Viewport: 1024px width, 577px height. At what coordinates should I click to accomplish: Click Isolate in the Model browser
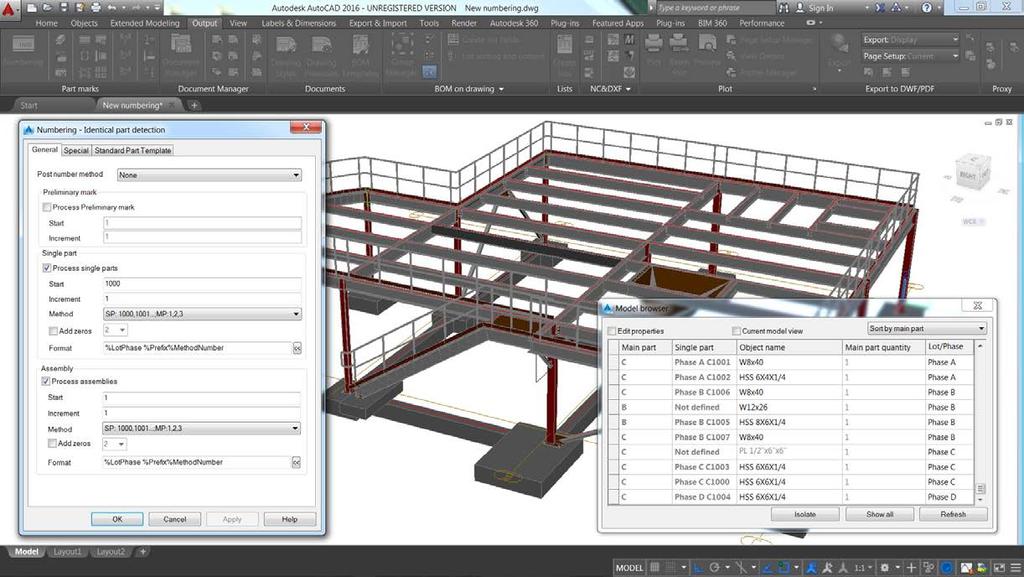click(805, 514)
